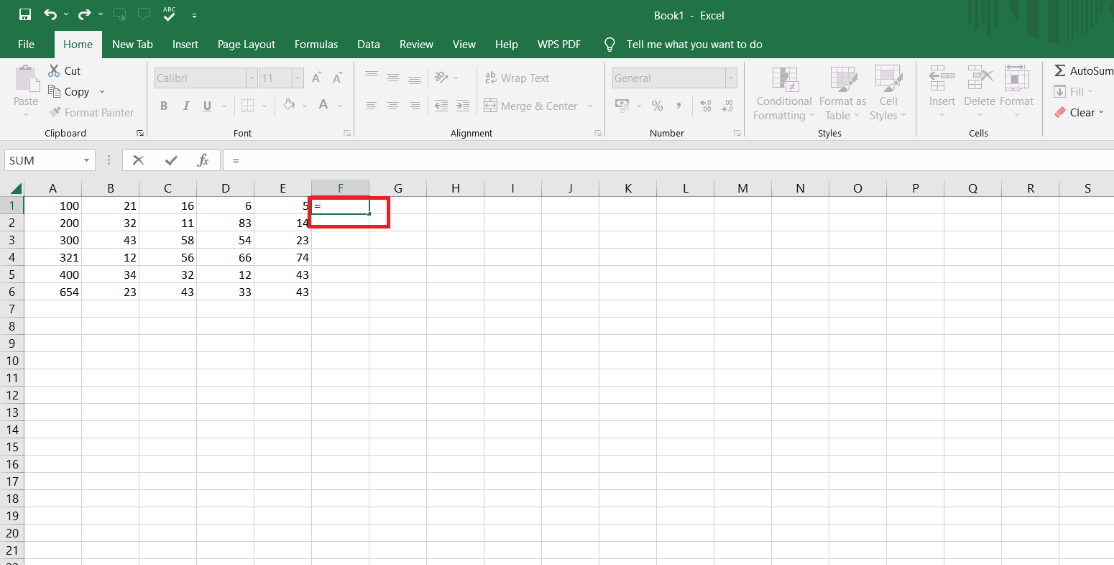Increase decimal places

pos(705,106)
